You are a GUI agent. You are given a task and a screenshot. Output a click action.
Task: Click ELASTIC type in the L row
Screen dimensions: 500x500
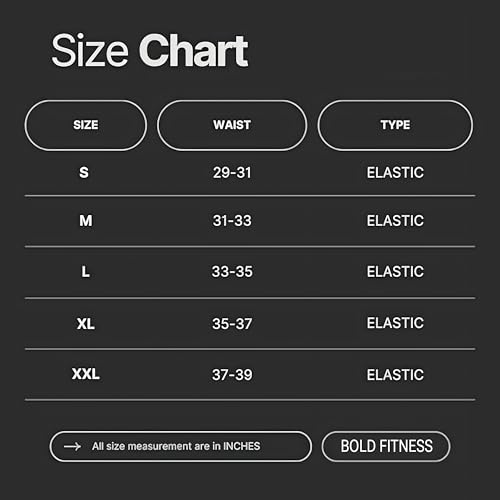click(395, 272)
